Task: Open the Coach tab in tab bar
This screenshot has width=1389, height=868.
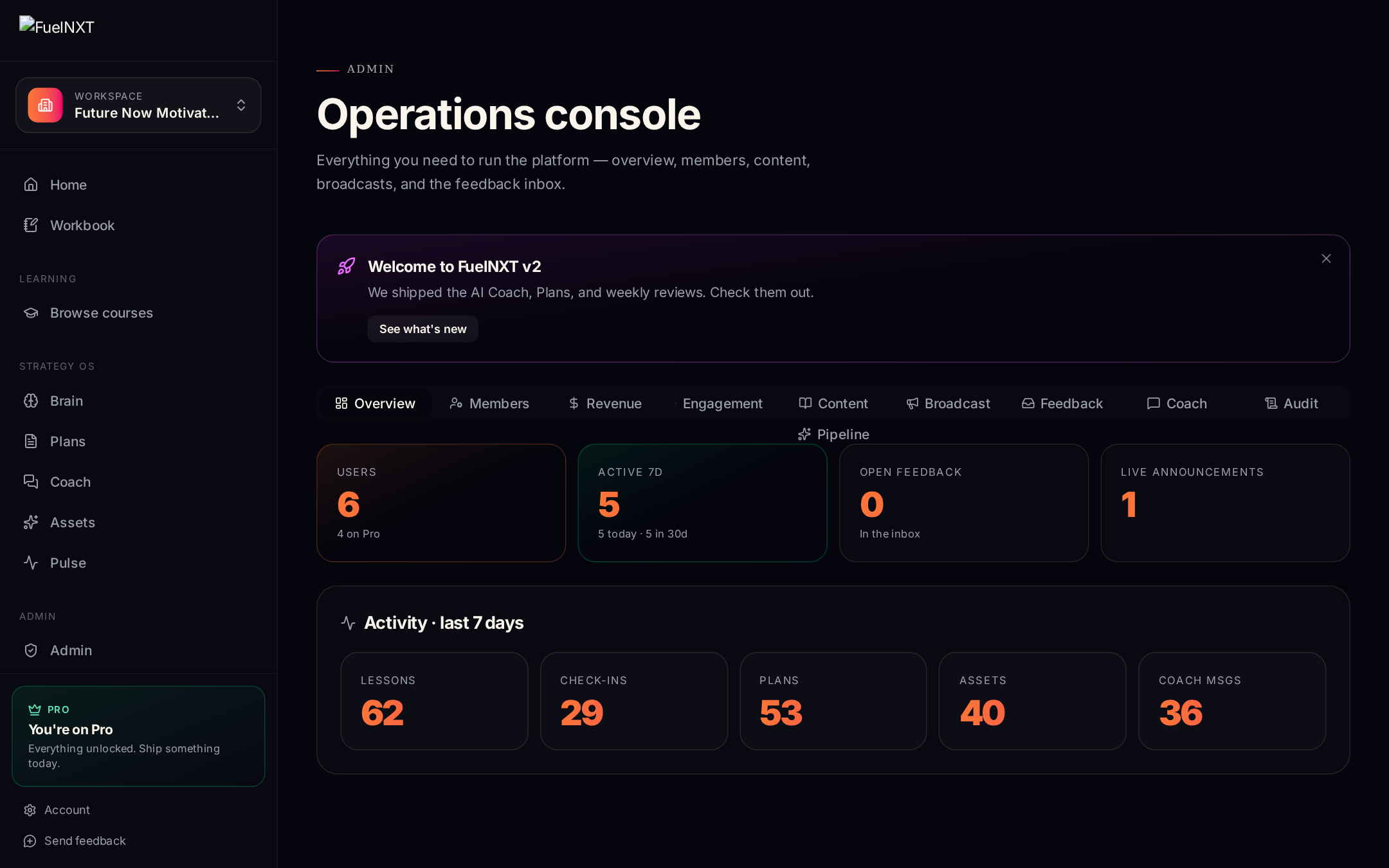Action: pyautogui.click(x=1177, y=403)
